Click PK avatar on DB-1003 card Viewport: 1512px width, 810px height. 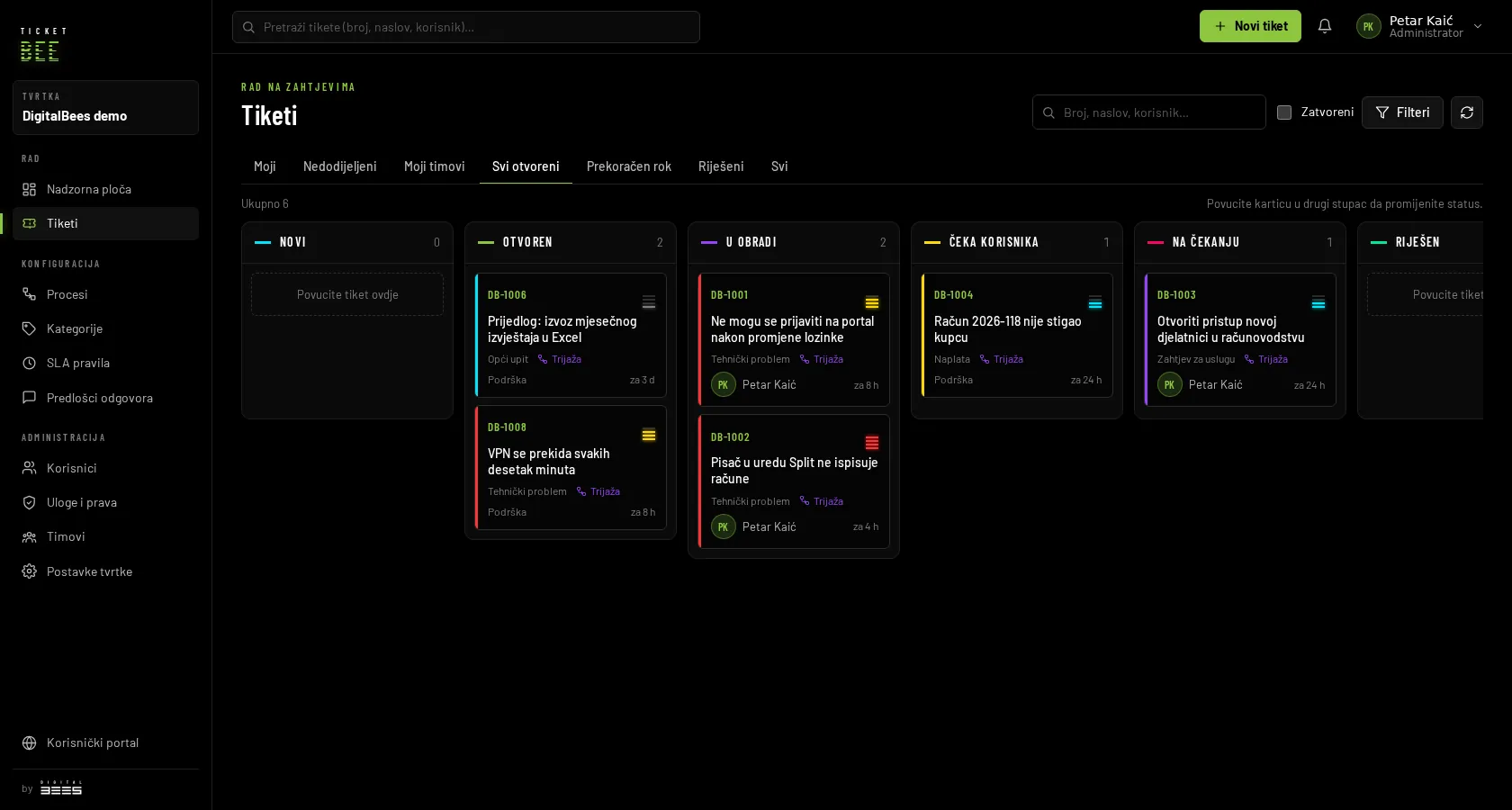pos(1169,384)
